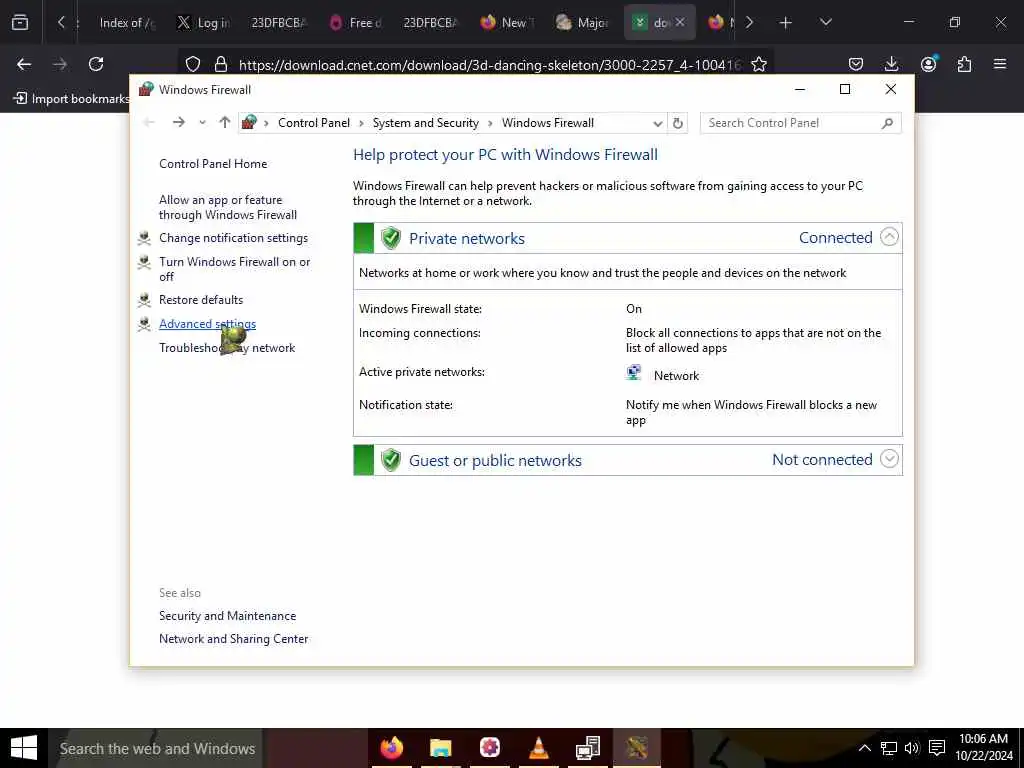The image size is (1024, 768).
Task: Open File Explorer from the taskbar
Action: [x=441, y=748]
